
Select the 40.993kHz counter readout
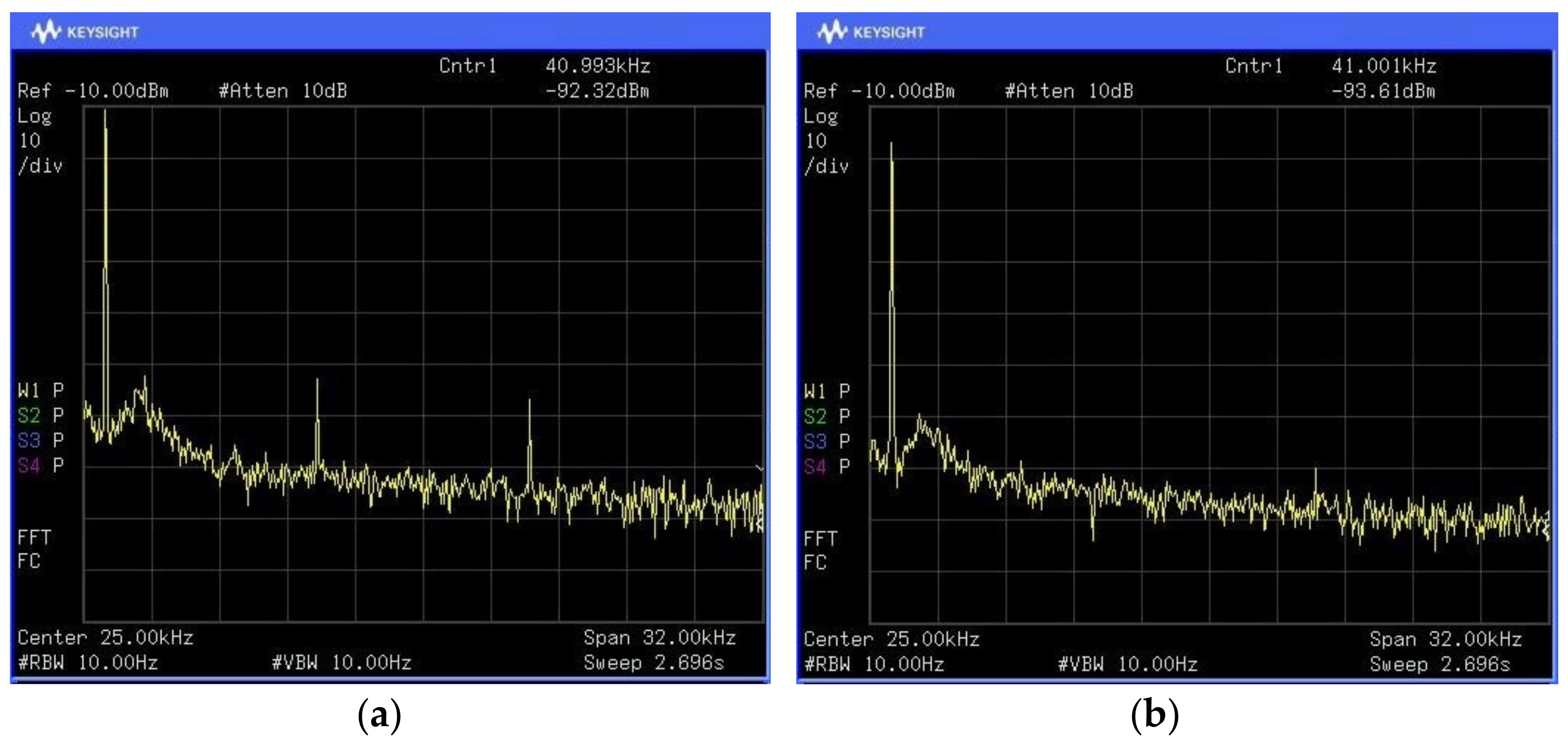[598, 66]
